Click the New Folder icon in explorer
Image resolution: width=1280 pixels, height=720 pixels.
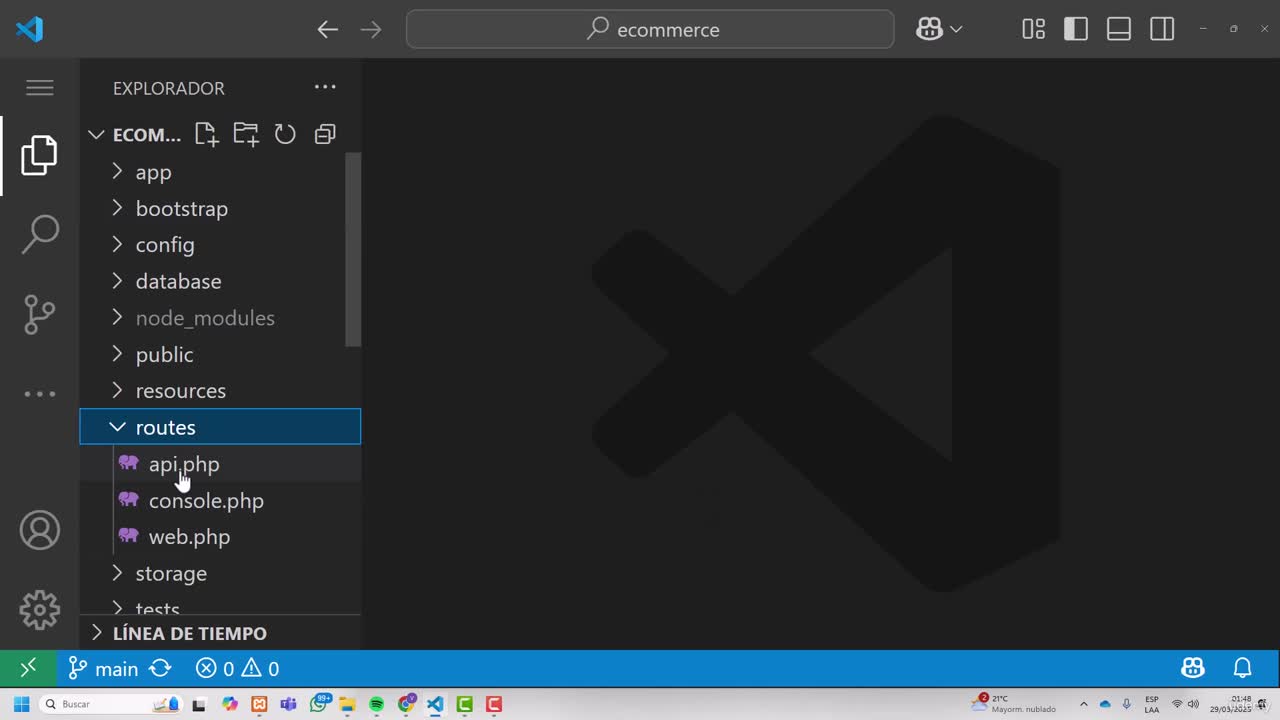point(245,134)
